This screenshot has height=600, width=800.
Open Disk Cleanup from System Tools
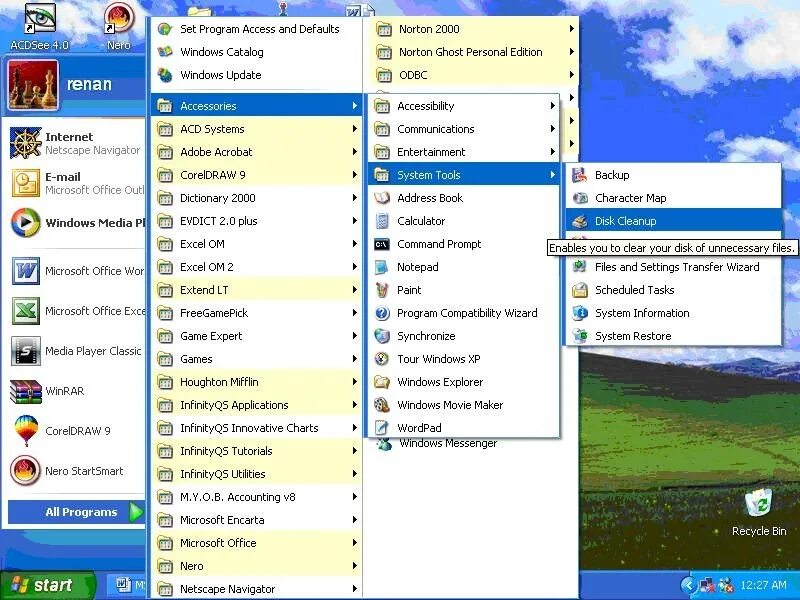(x=673, y=221)
